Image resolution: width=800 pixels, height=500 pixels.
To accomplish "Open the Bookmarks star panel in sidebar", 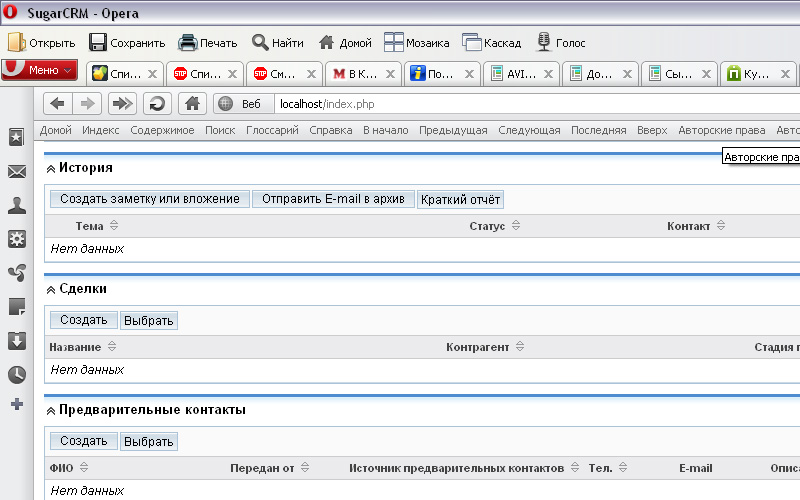I will click(16, 138).
